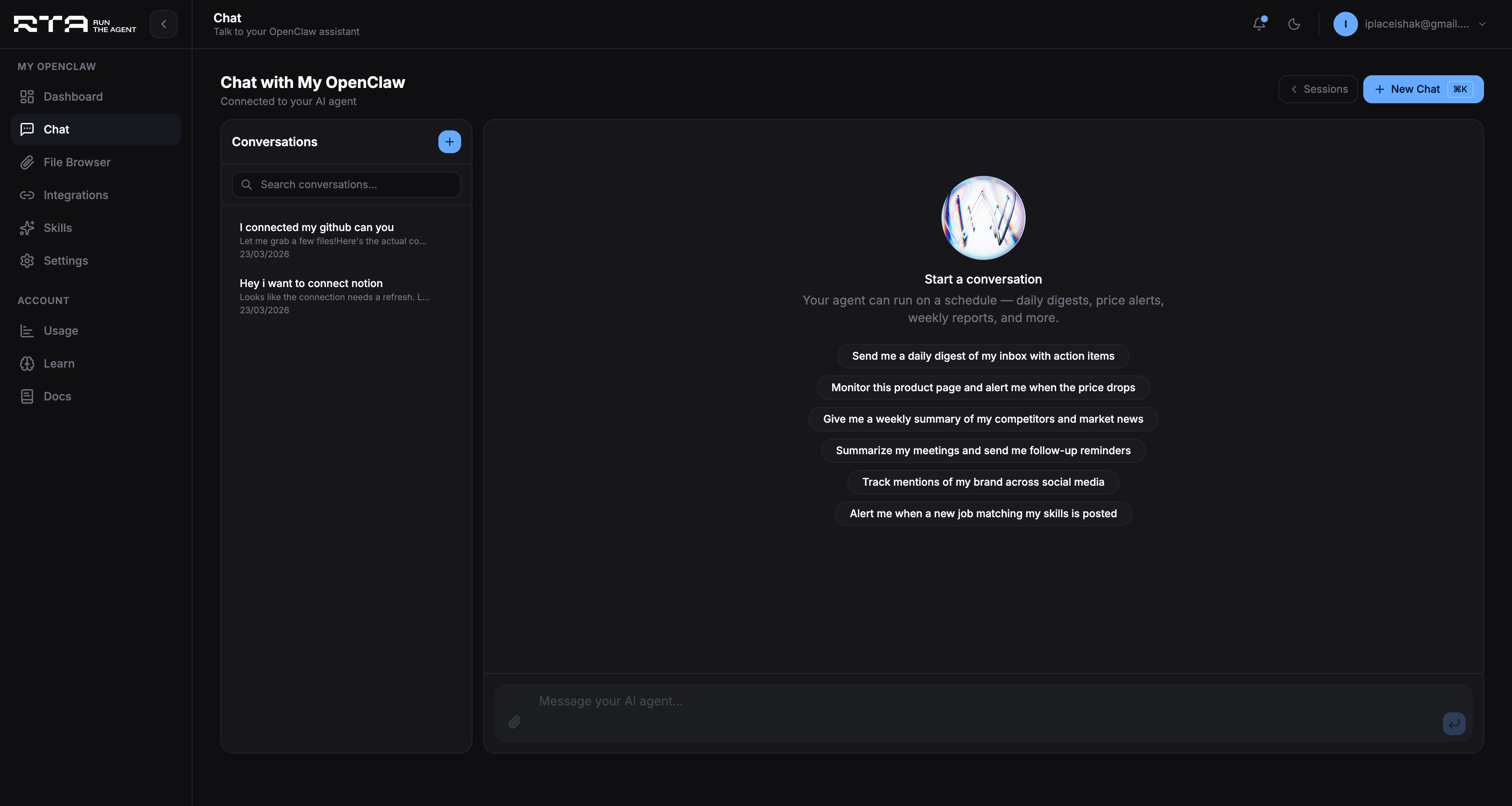1512x806 pixels.
Task: Expand the account dropdown chevron
Action: click(x=1482, y=24)
